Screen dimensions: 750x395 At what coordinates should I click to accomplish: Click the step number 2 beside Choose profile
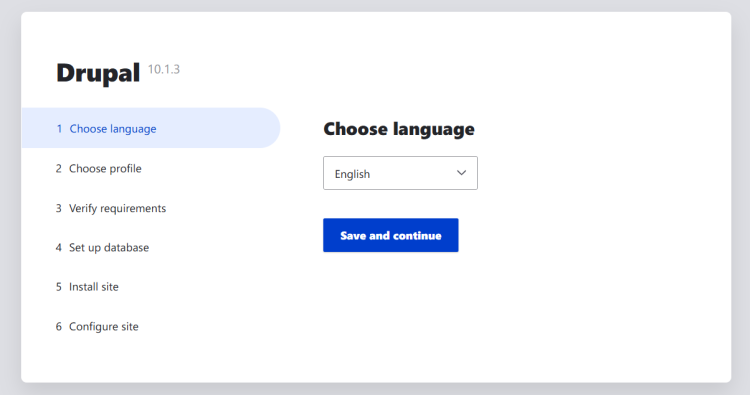(58, 168)
